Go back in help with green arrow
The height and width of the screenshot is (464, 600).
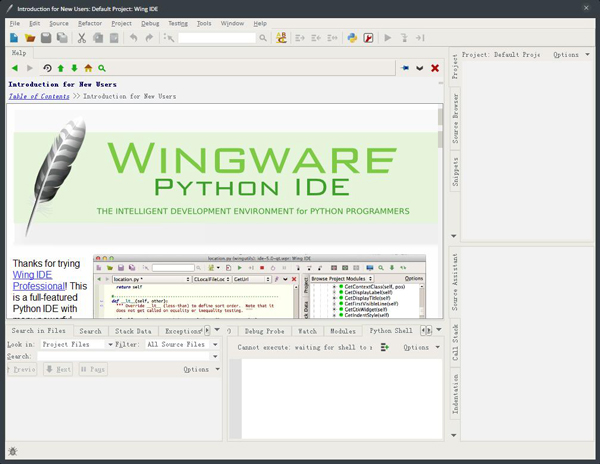15,68
